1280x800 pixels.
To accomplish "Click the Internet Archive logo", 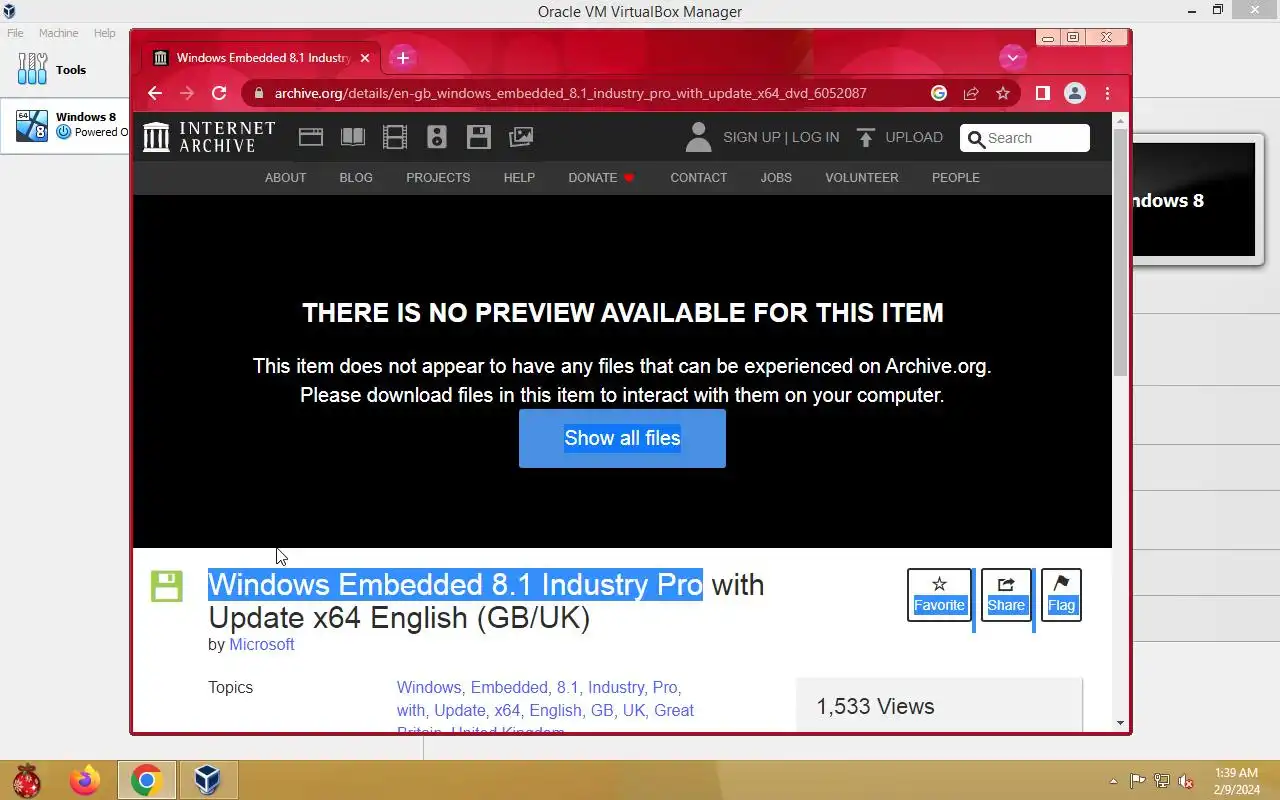I will 209,137.
